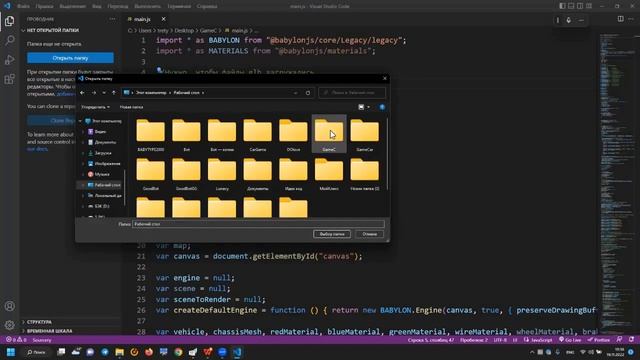Toggle the primary side bar layout
640x360 pixels.
point(562,6)
